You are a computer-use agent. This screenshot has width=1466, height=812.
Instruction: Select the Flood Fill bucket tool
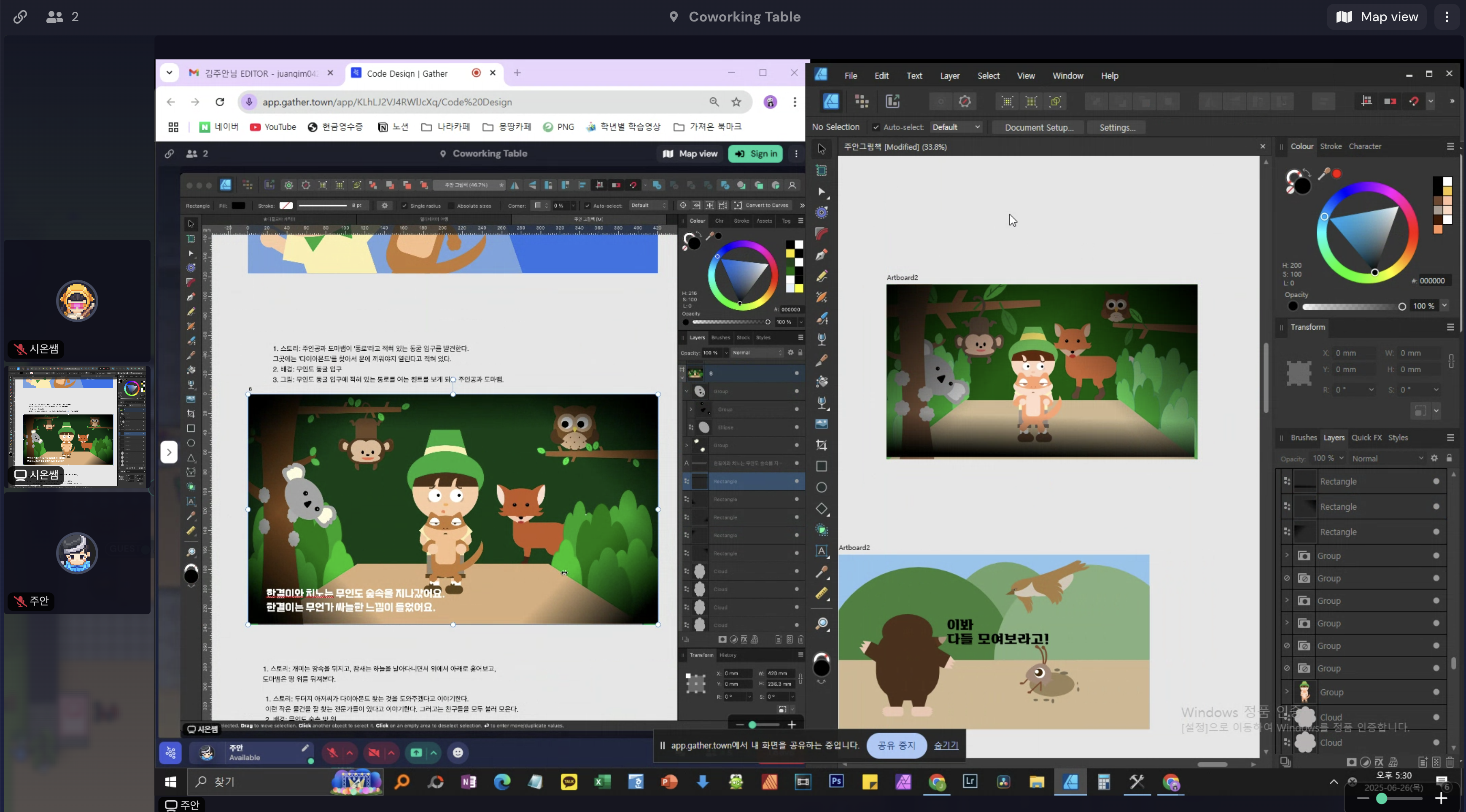click(x=821, y=382)
